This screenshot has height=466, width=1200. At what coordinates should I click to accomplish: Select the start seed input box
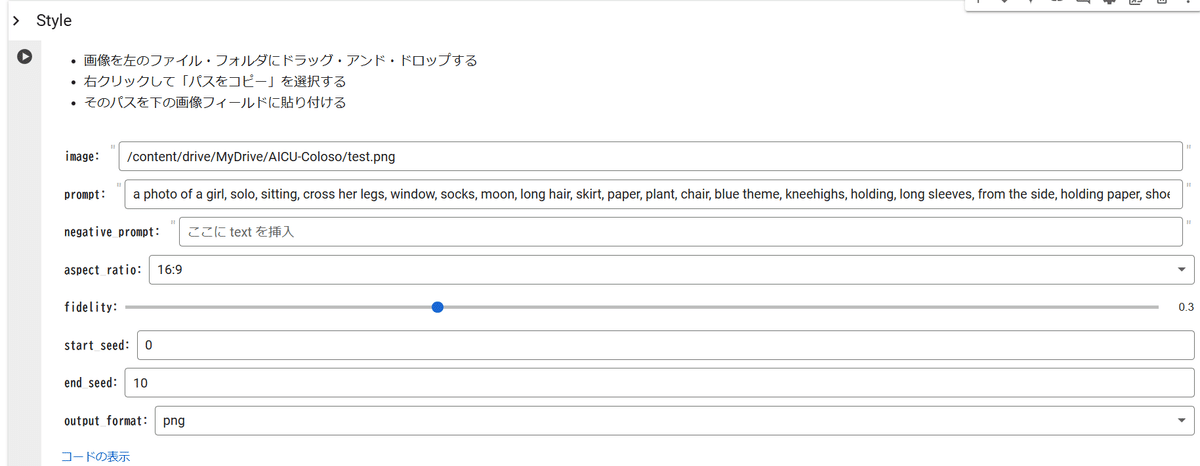(x=665, y=345)
